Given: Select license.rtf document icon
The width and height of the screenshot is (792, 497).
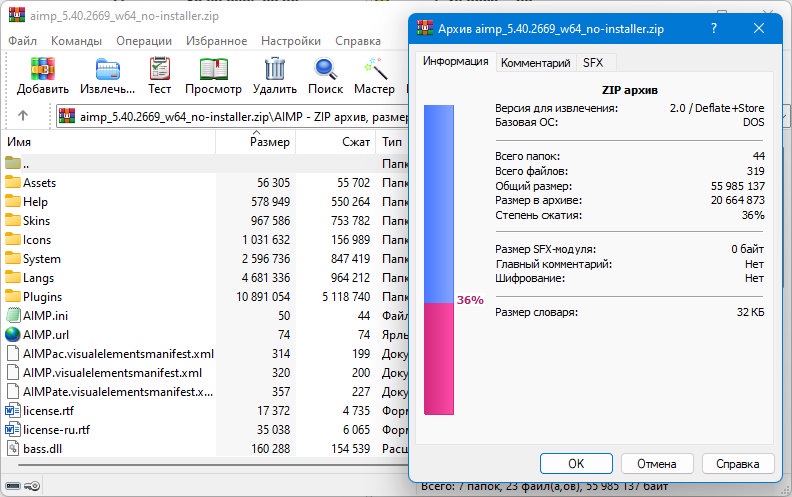Looking at the screenshot, I should (13, 411).
